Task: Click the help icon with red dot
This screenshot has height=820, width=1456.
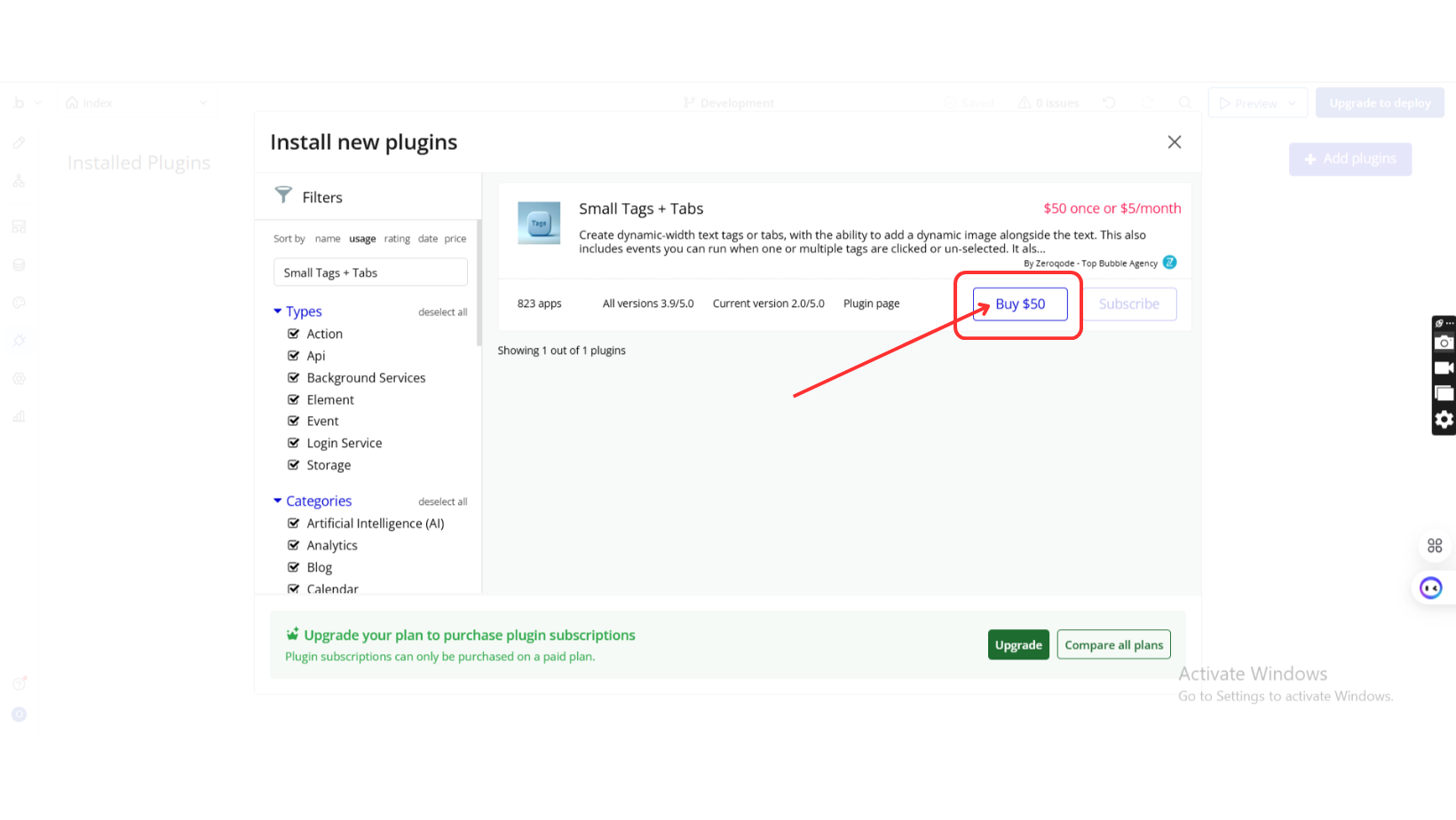Action: point(19,682)
